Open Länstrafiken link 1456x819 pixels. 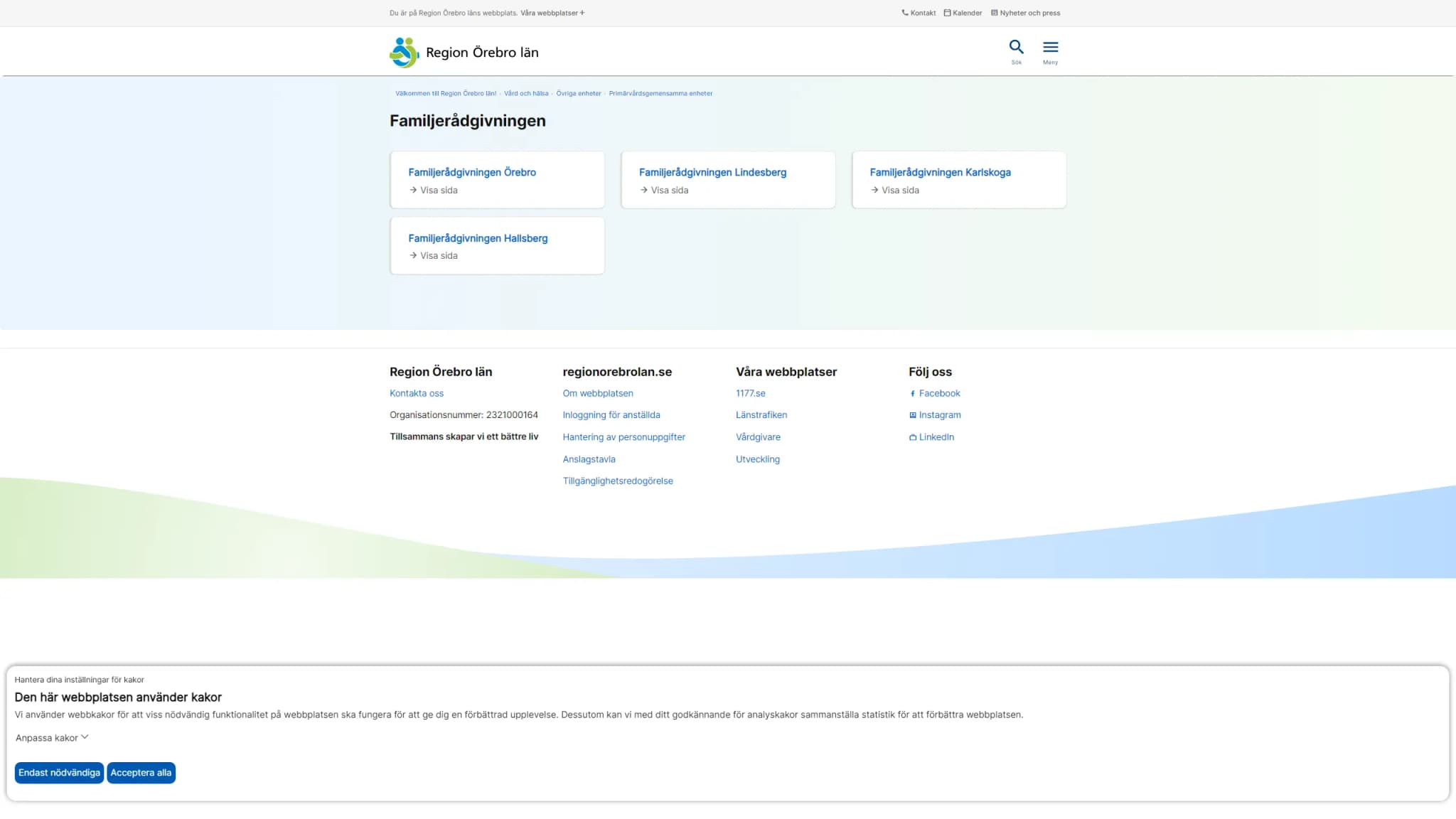(x=761, y=415)
